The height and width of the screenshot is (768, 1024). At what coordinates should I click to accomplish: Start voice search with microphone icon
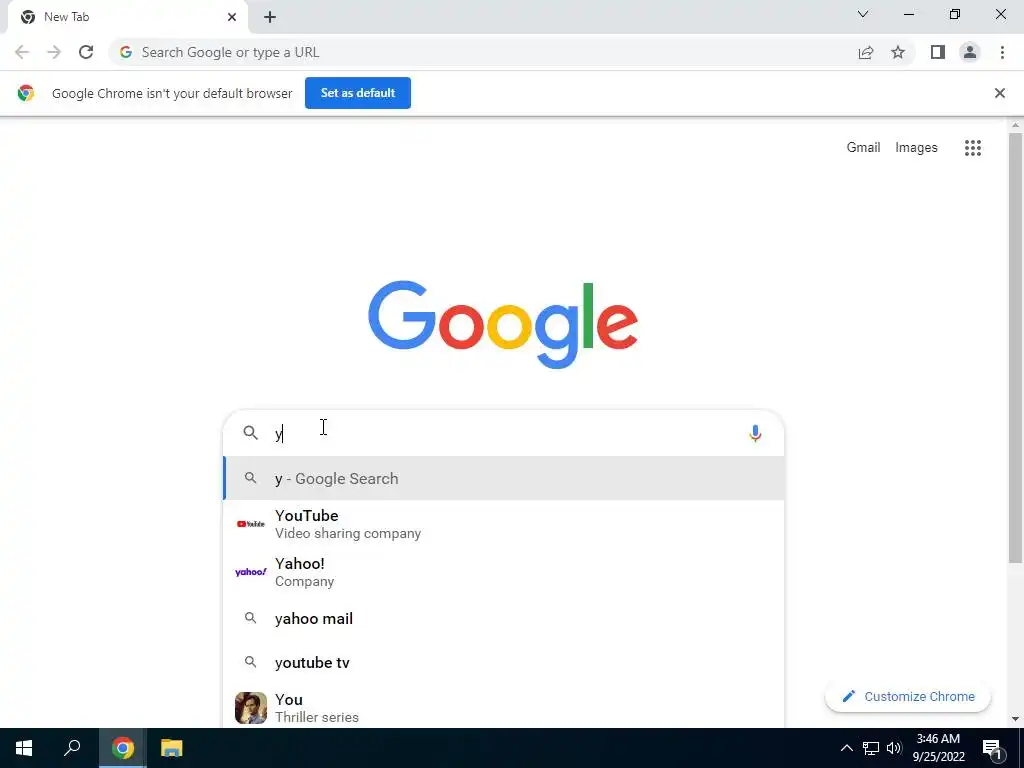point(755,434)
